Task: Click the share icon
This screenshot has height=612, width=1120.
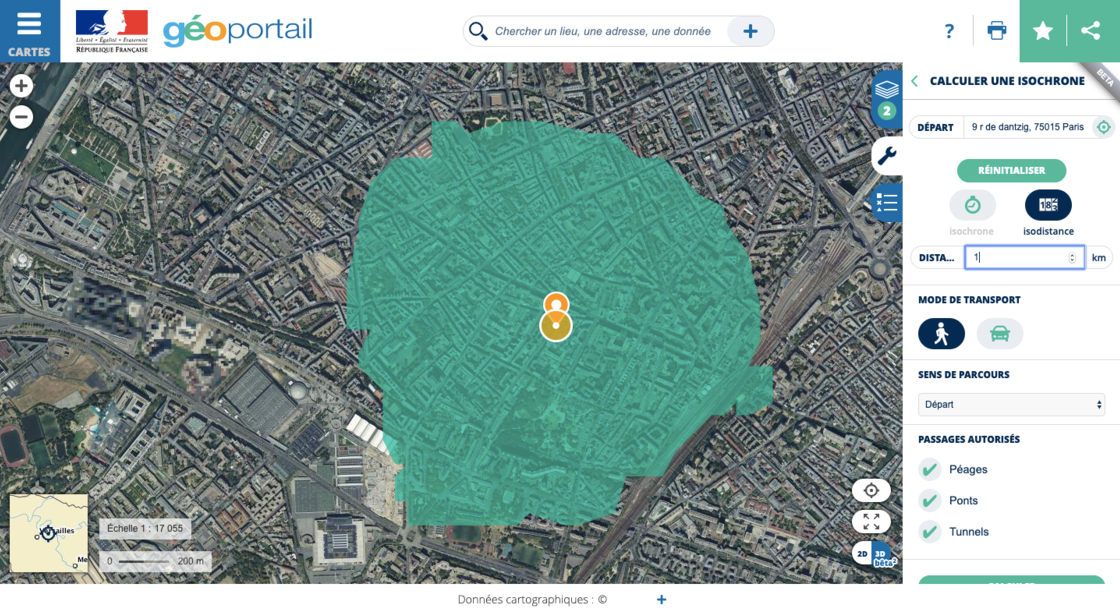Action: tap(1091, 31)
